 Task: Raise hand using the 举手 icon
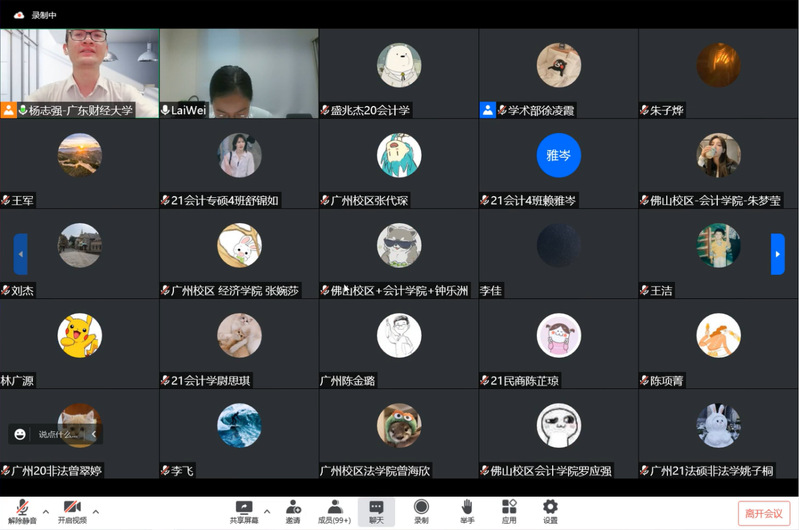coord(466,507)
